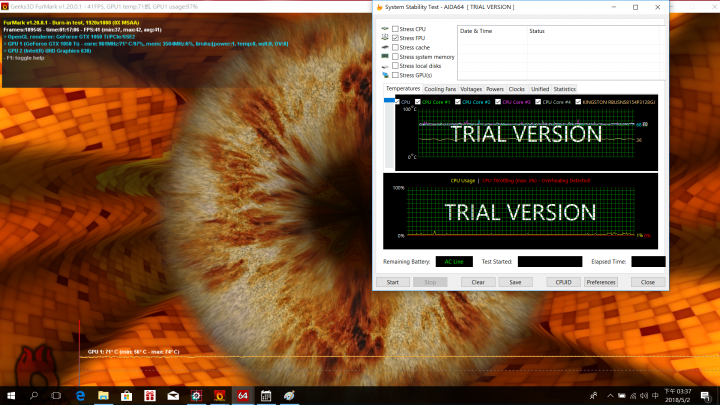Click the Save button

(x=515, y=282)
